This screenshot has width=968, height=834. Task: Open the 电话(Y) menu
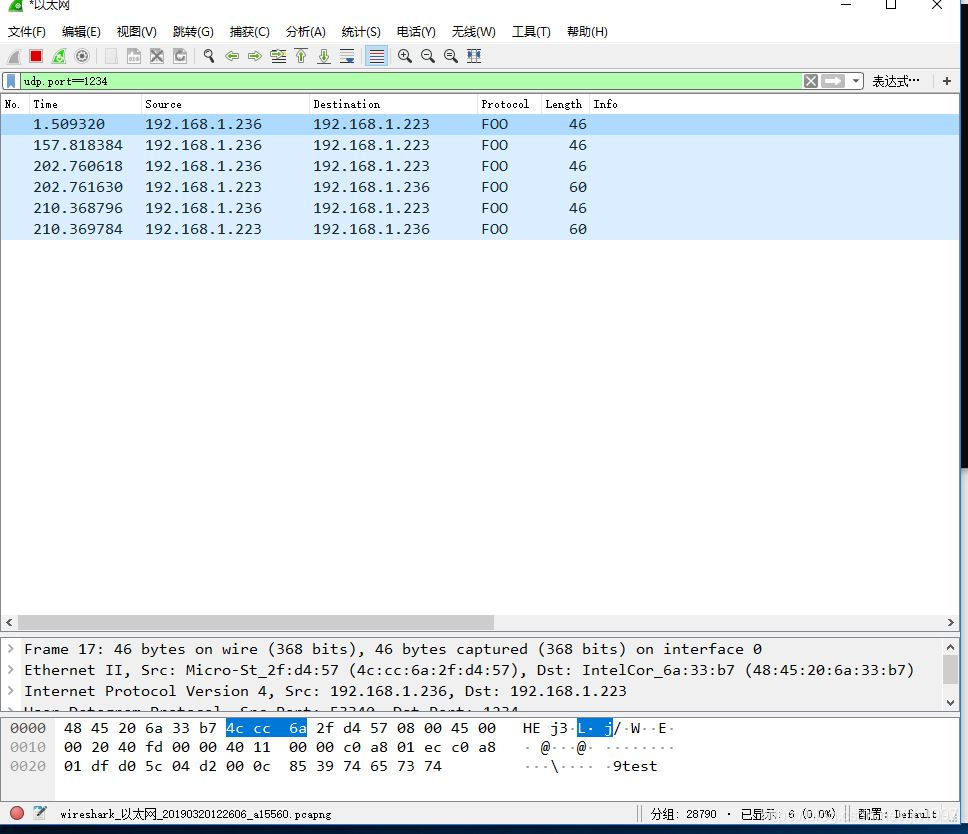416,31
